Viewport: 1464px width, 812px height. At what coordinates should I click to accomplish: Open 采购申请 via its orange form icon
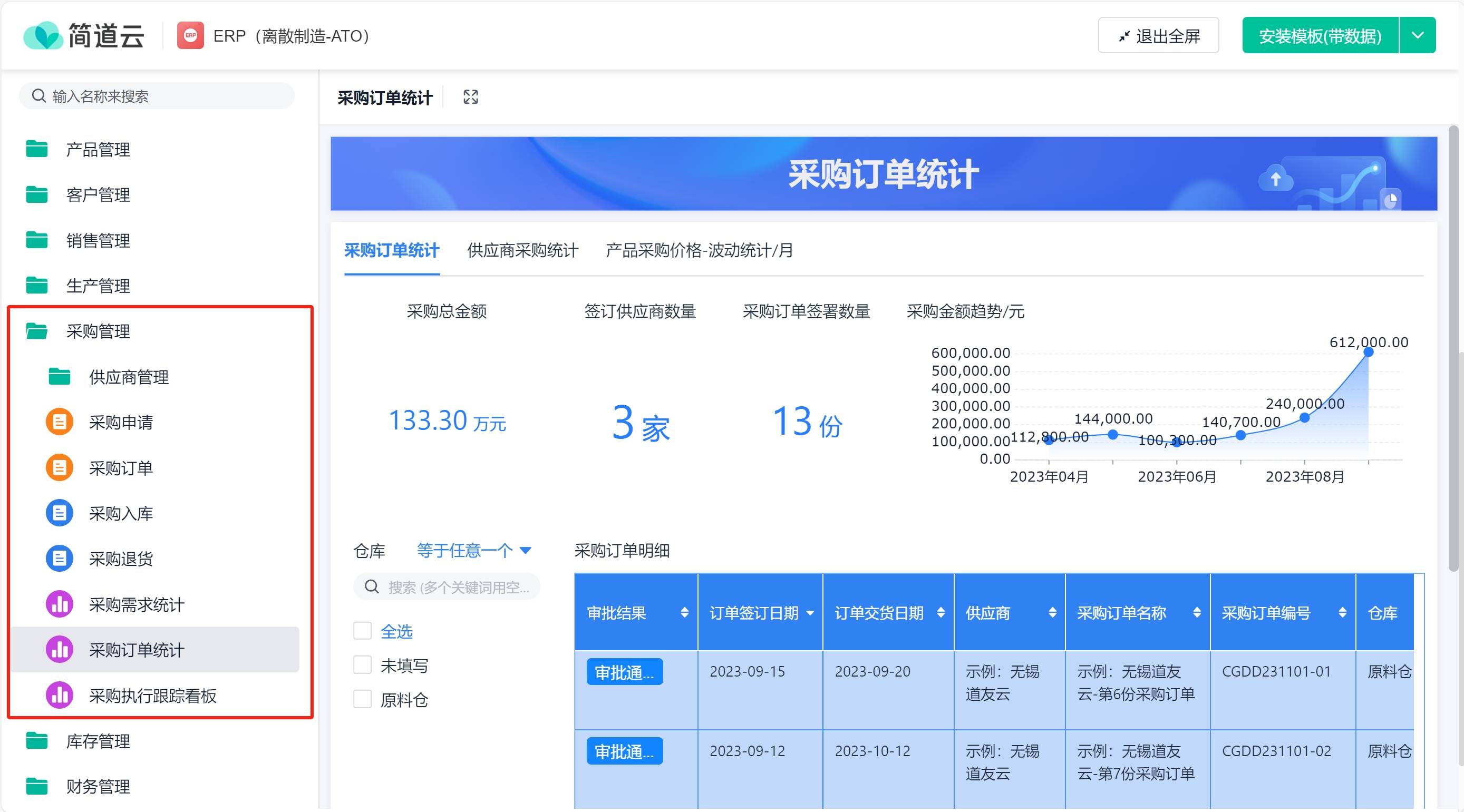pos(59,422)
